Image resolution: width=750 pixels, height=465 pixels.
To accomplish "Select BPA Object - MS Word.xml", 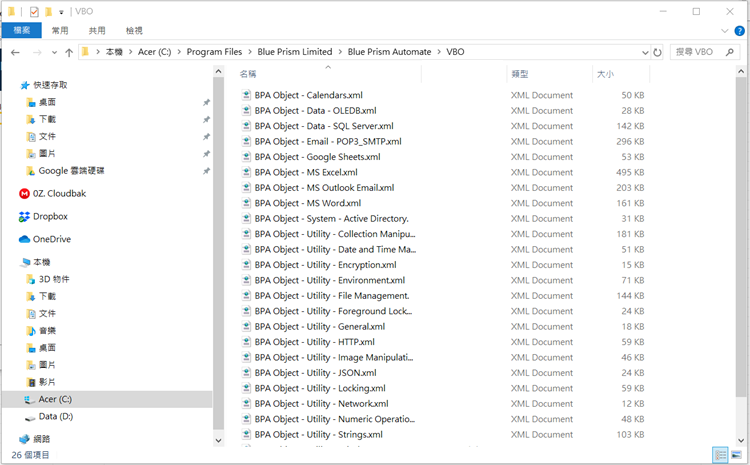I will tap(308, 203).
